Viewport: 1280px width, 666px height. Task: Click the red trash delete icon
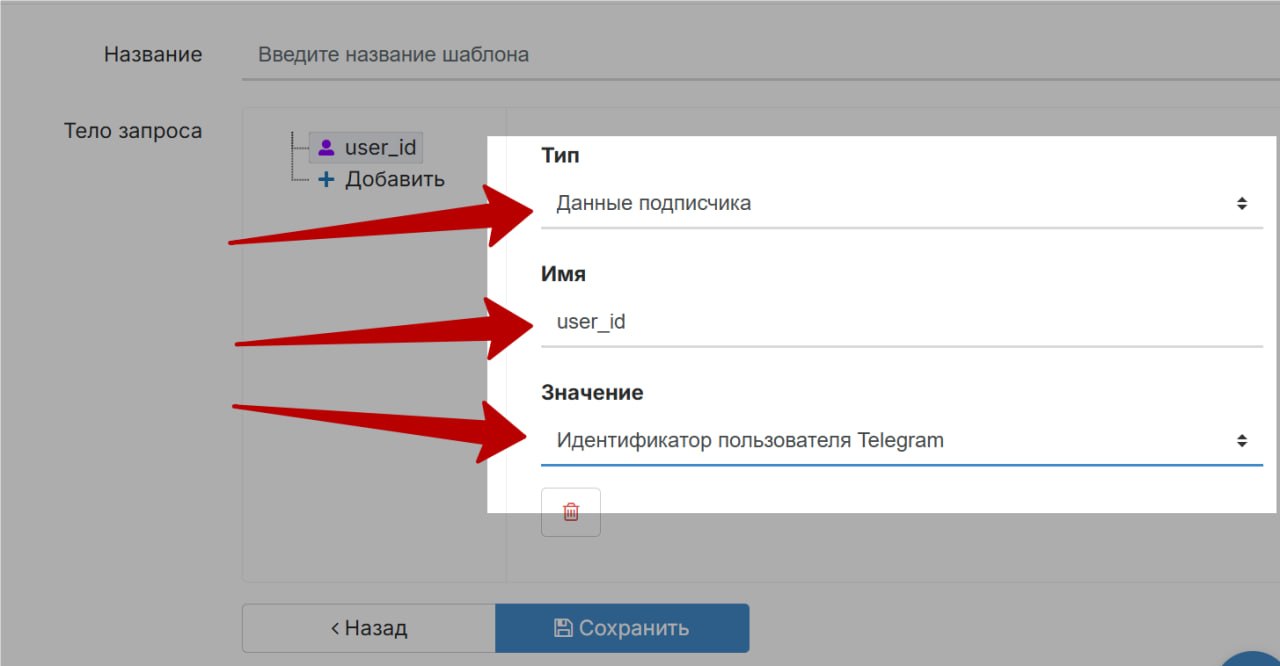570,512
